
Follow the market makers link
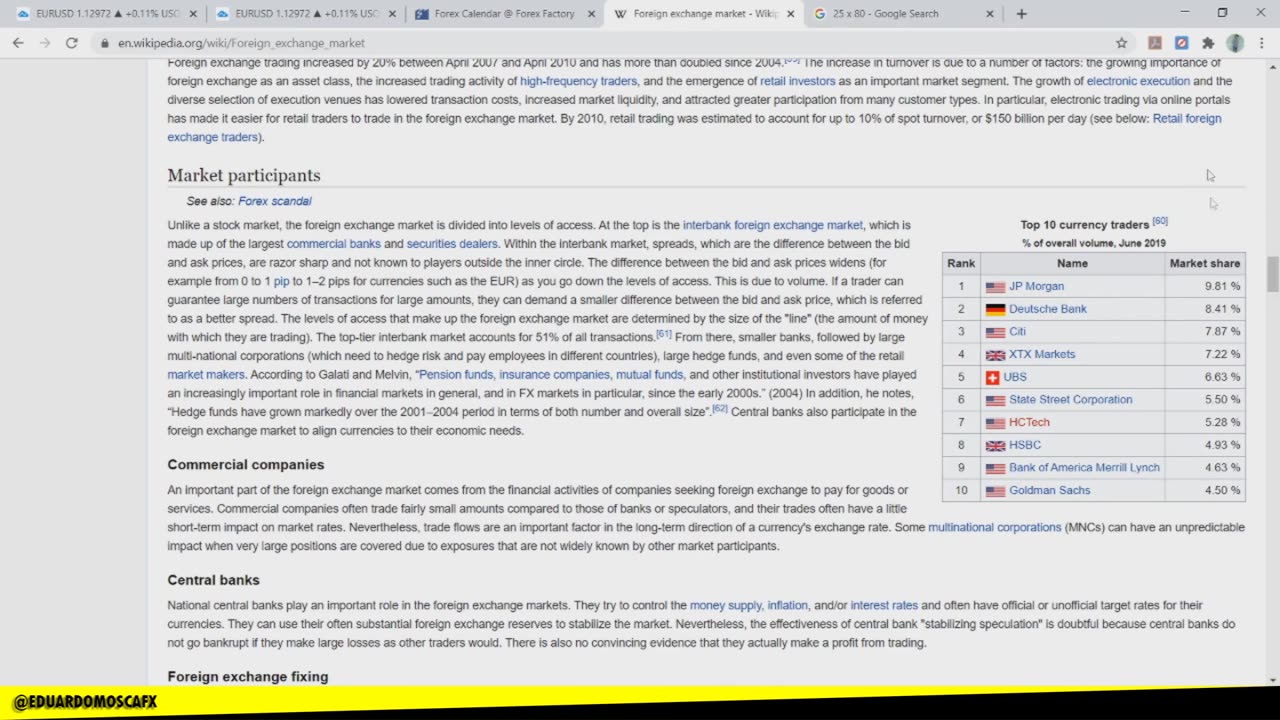[205, 375]
